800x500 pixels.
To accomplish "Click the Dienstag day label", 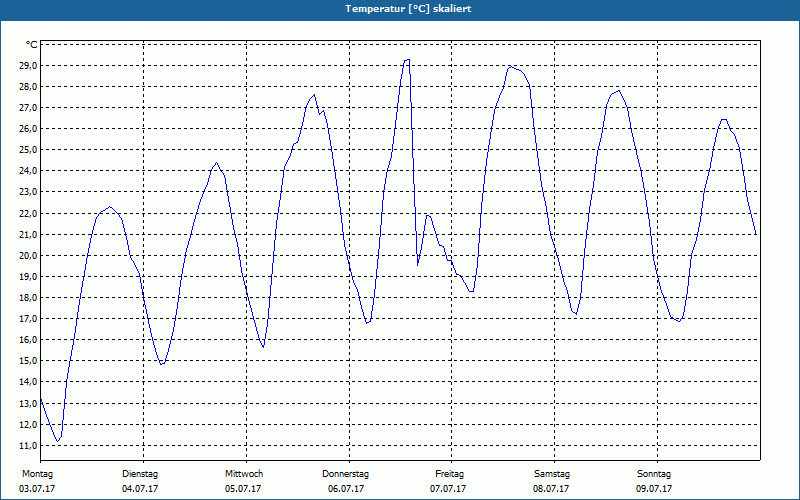I will 140,474.
